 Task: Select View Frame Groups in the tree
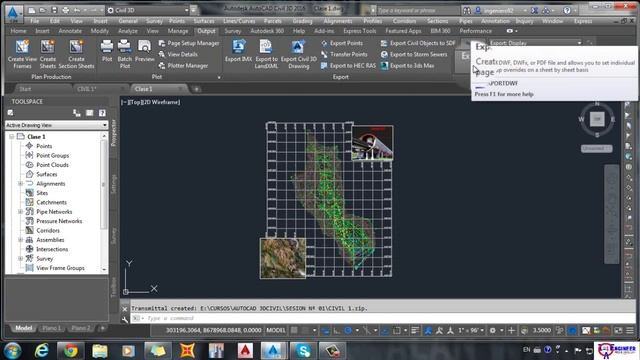[60, 268]
